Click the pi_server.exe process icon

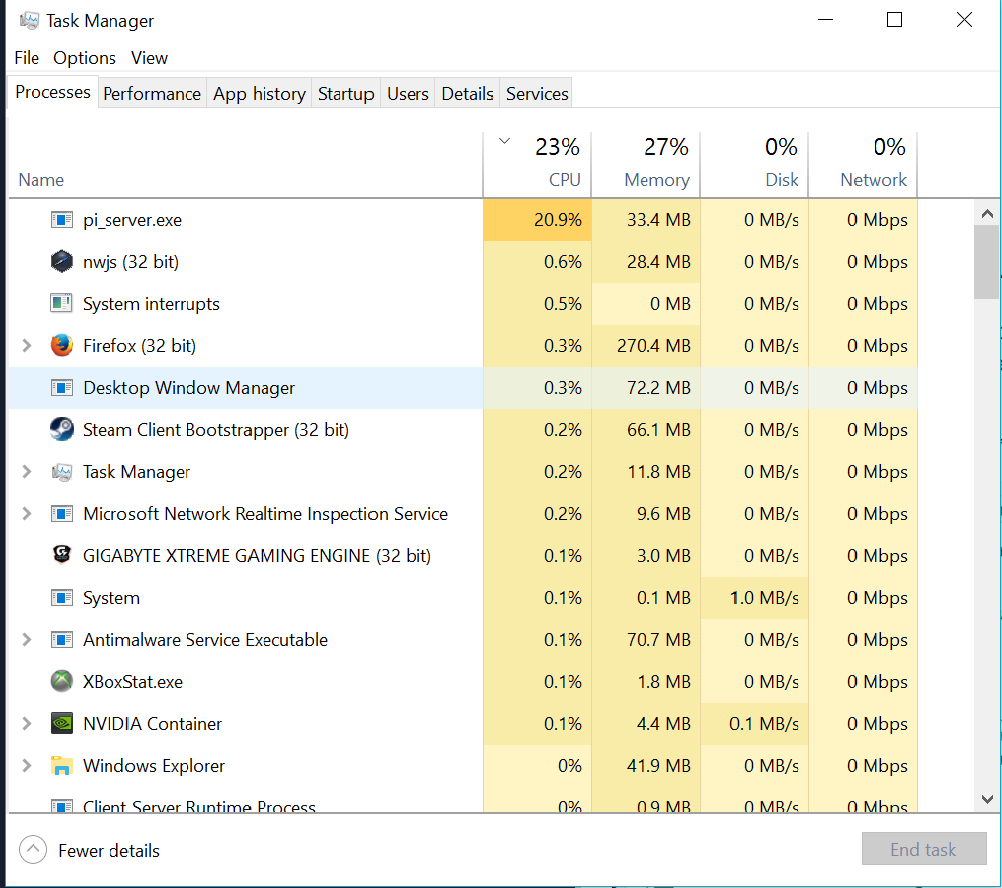click(x=61, y=220)
